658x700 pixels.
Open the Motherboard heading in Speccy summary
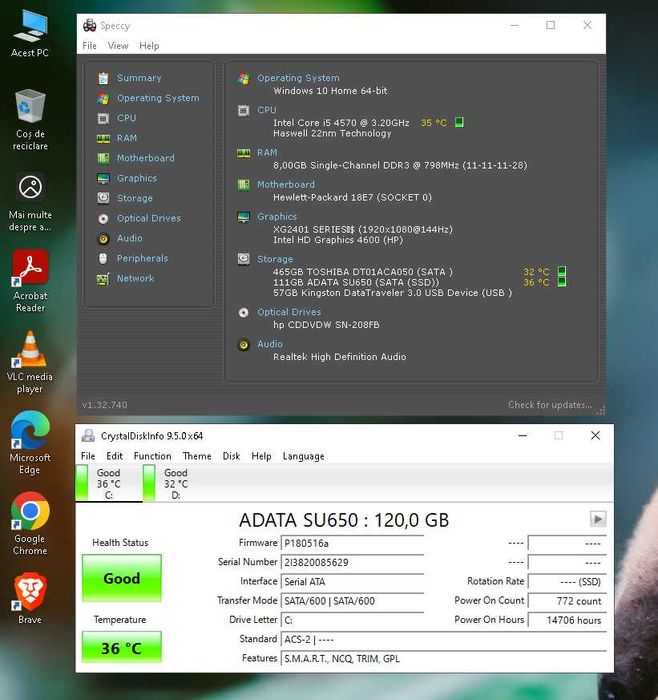(286, 184)
